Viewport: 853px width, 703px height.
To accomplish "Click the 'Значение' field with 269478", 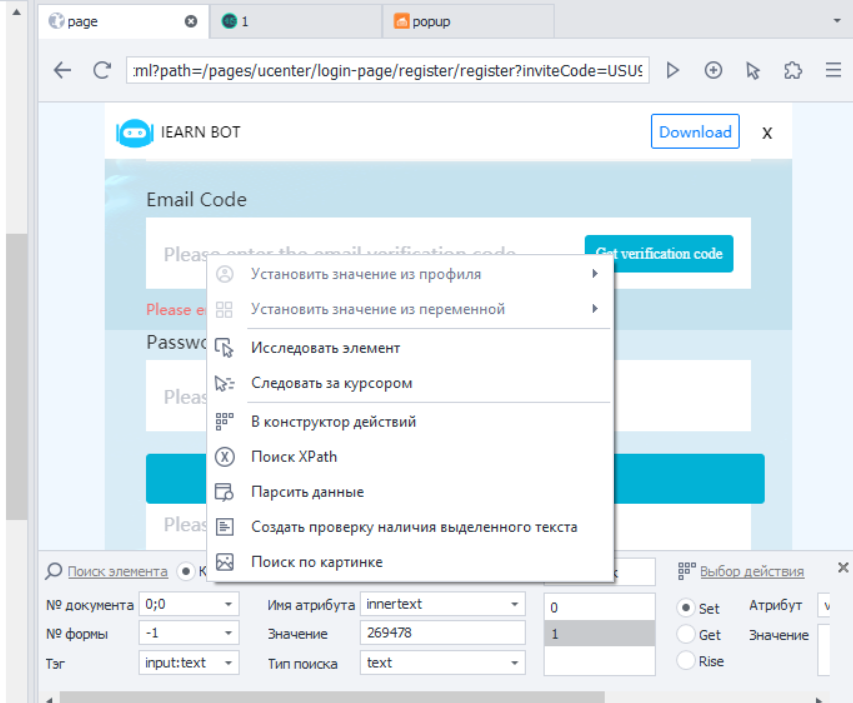I will click(x=442, y=633).
